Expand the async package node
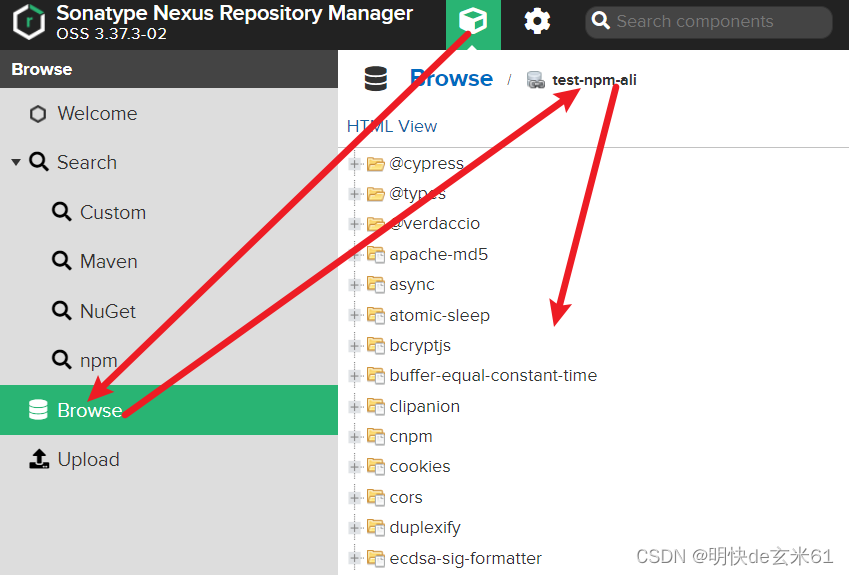This screenshot has width=849, height=575. (355, 284)
